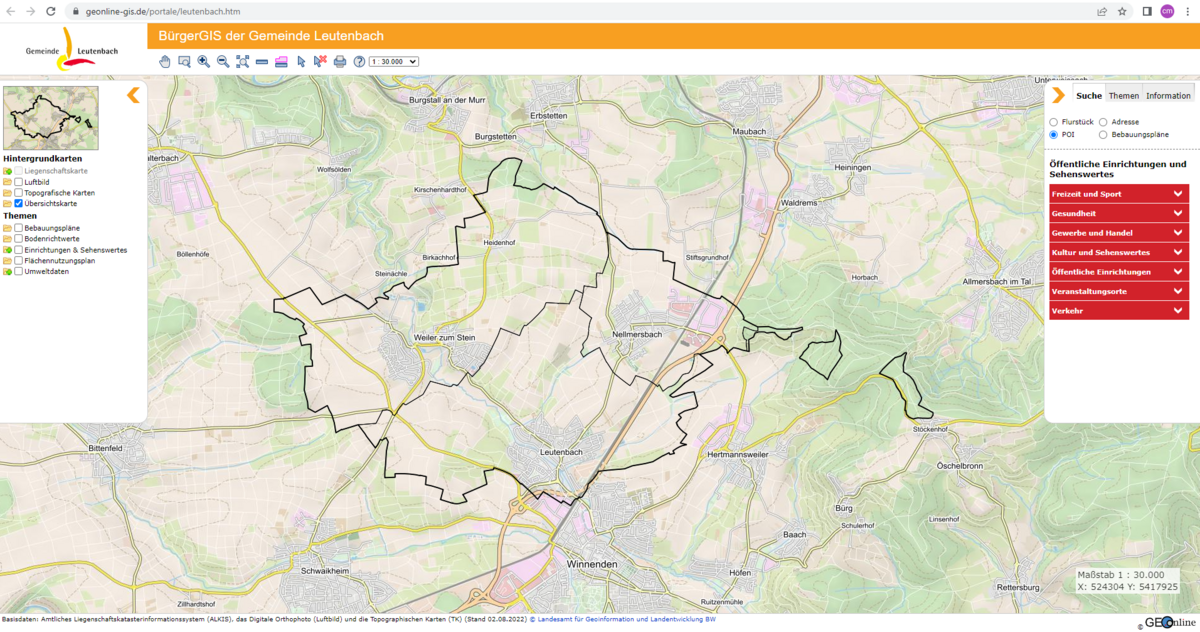Open the help question mark
1200x632 pixels.
359,61
